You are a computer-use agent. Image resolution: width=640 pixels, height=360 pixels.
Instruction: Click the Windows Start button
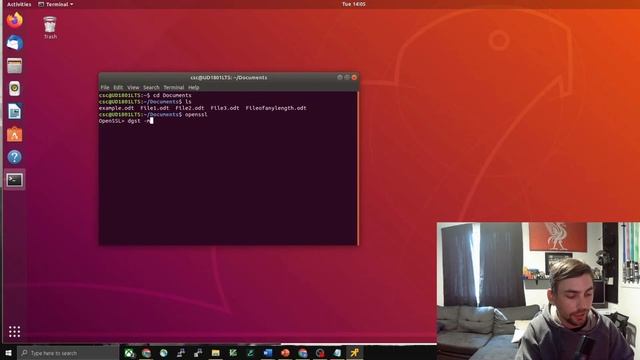click(x=8, y=353)
